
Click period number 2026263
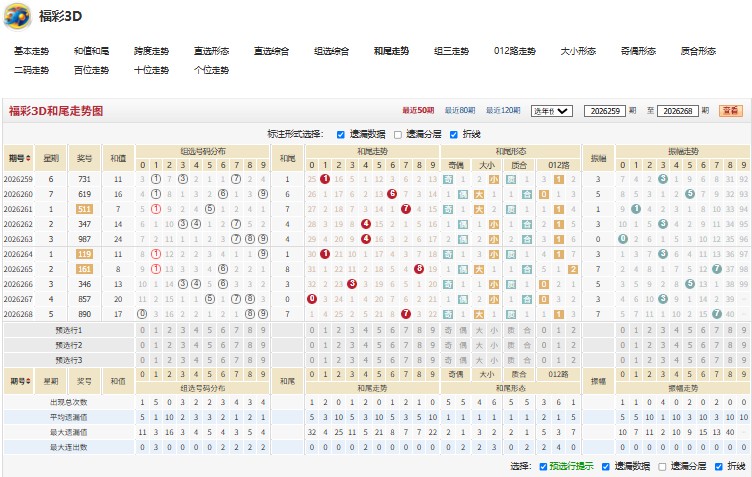click(x=18, y=239)
